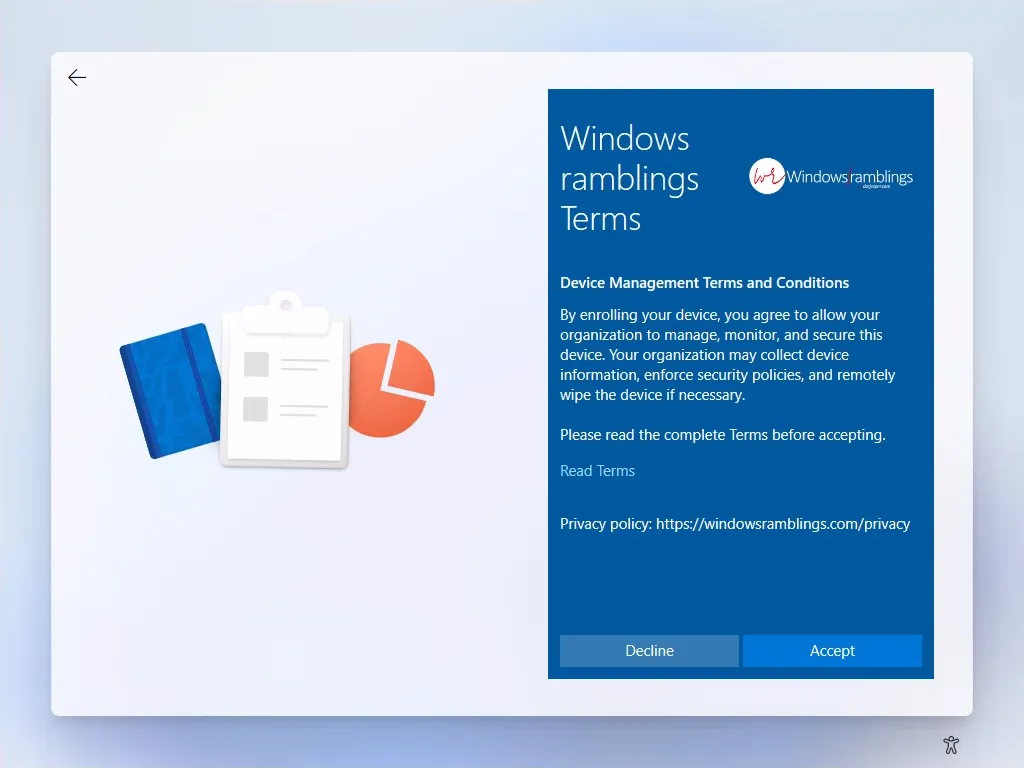Click the 'Device Management Terms and Conditions' heading
This screenshot has width=1024, height=768.
tap(704, 283)
